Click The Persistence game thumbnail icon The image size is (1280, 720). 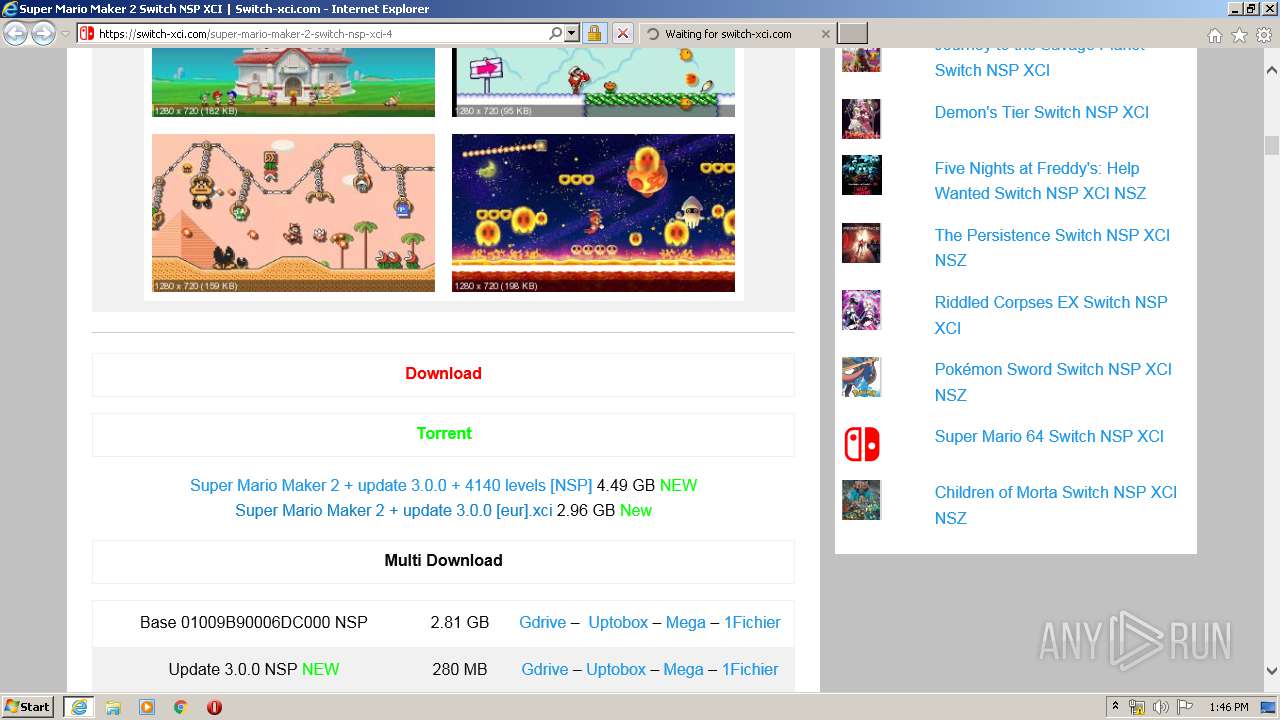click(861, 243)
